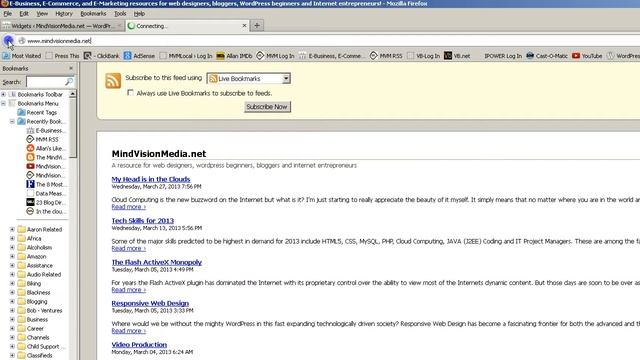This screenshot has height=360, width=640.
Task: Open the File menu
Action: pyautogui.click(x=7, y=13)
